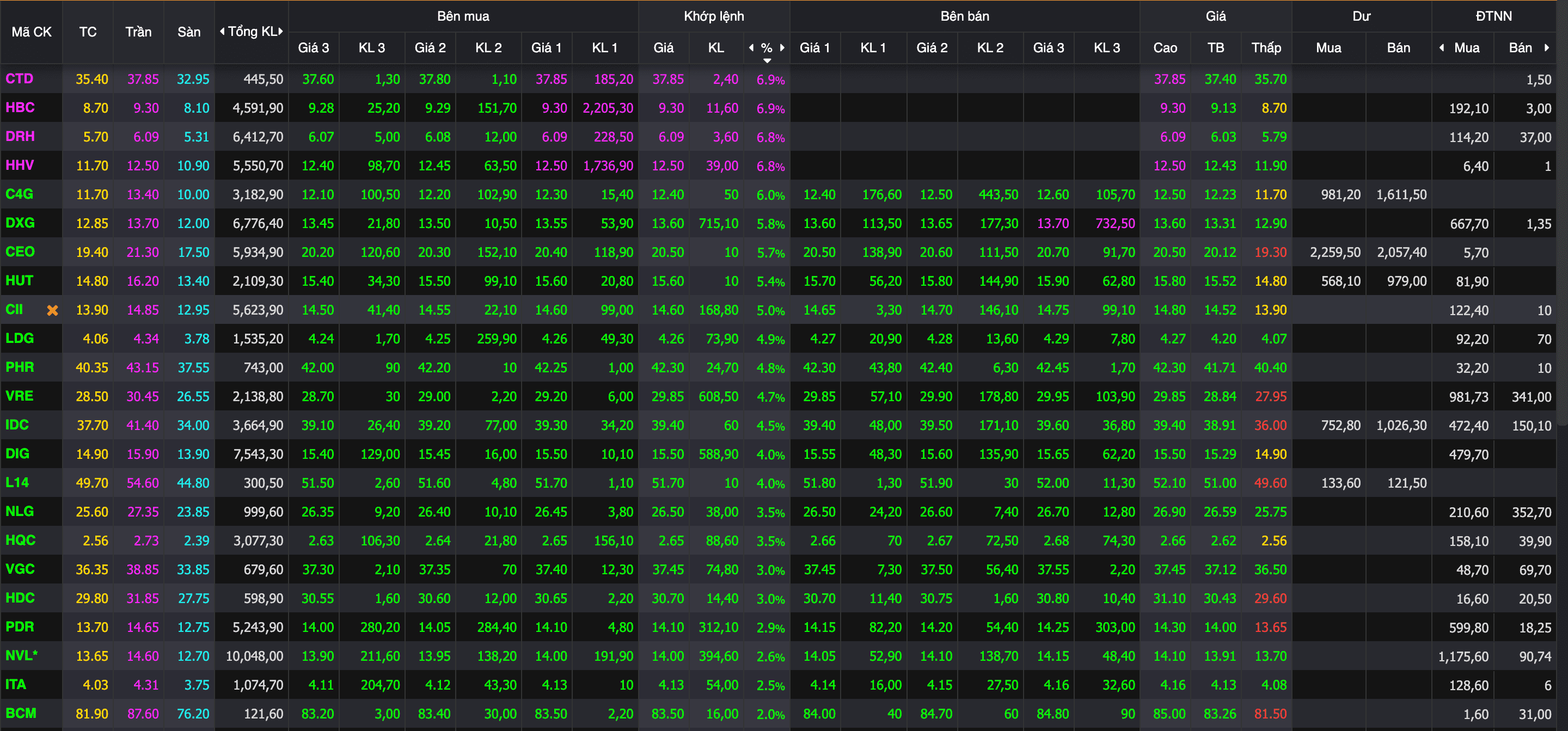Open CII stock symbol
The height and width of the screenshot is (731, 1568).
tap(14, 310)
